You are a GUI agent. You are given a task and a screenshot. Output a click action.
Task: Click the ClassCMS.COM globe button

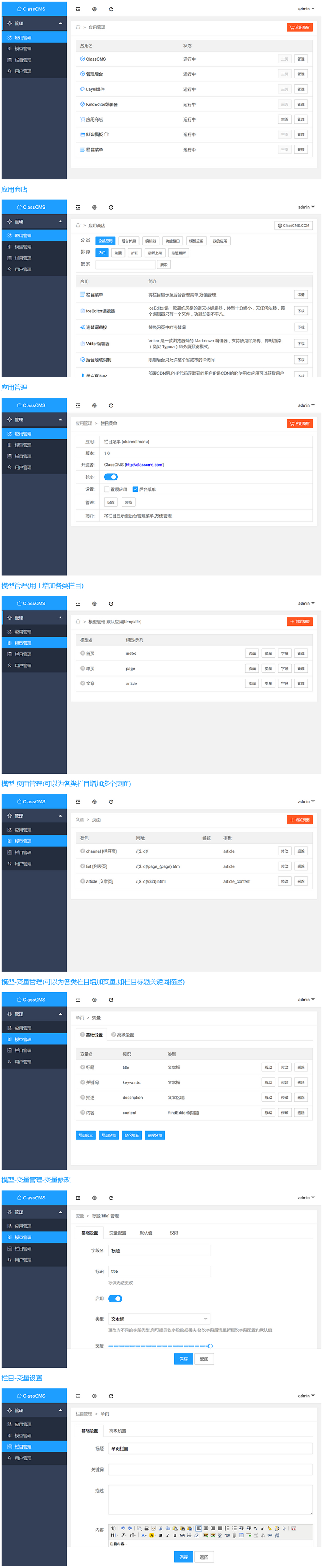pos(293,225)
